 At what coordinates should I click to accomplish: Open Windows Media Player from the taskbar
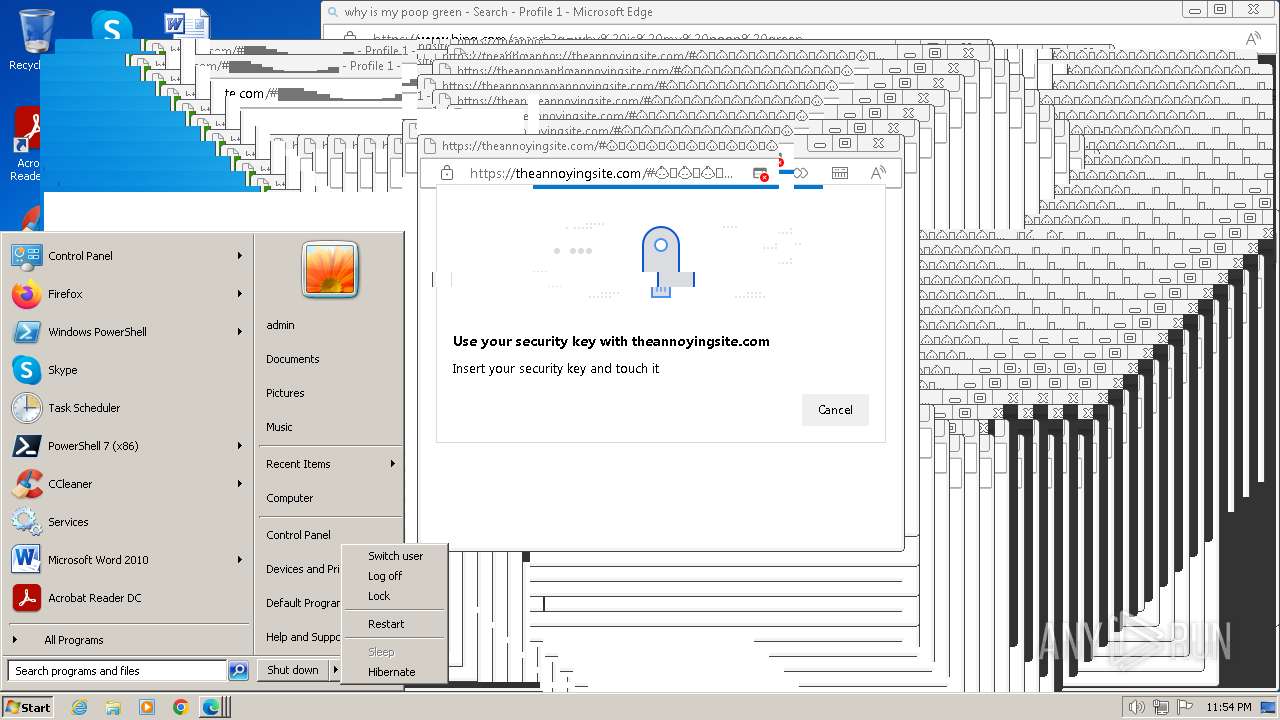[147, 707]
